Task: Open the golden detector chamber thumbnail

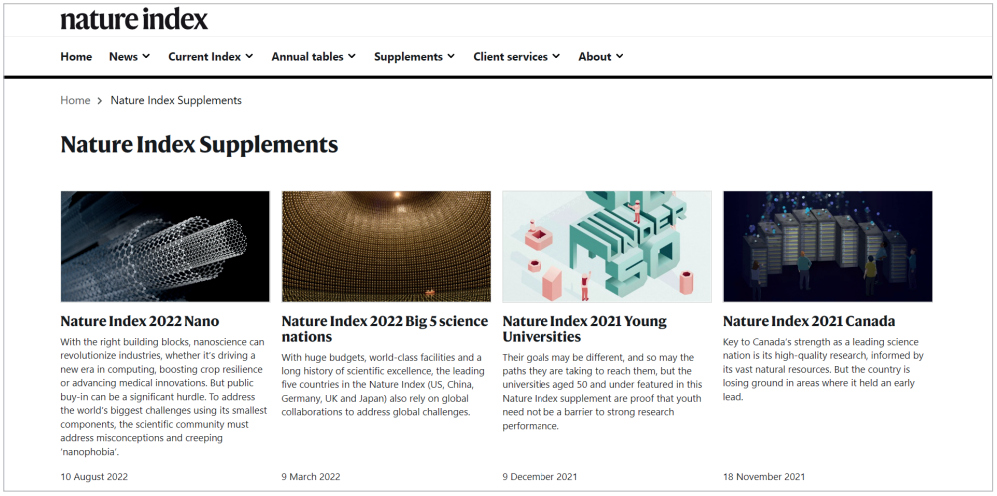Action: pos(386,247)
